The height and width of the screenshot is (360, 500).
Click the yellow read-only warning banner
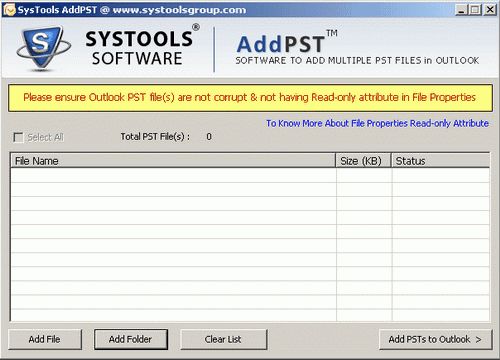click(250, 98)
